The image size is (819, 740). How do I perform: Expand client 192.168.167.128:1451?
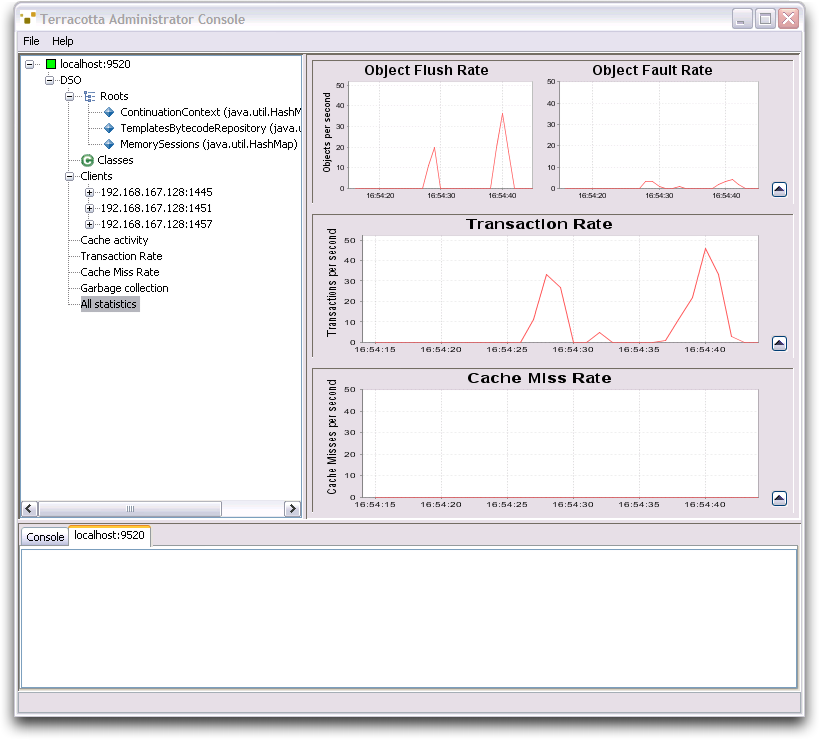click(89, 208)
